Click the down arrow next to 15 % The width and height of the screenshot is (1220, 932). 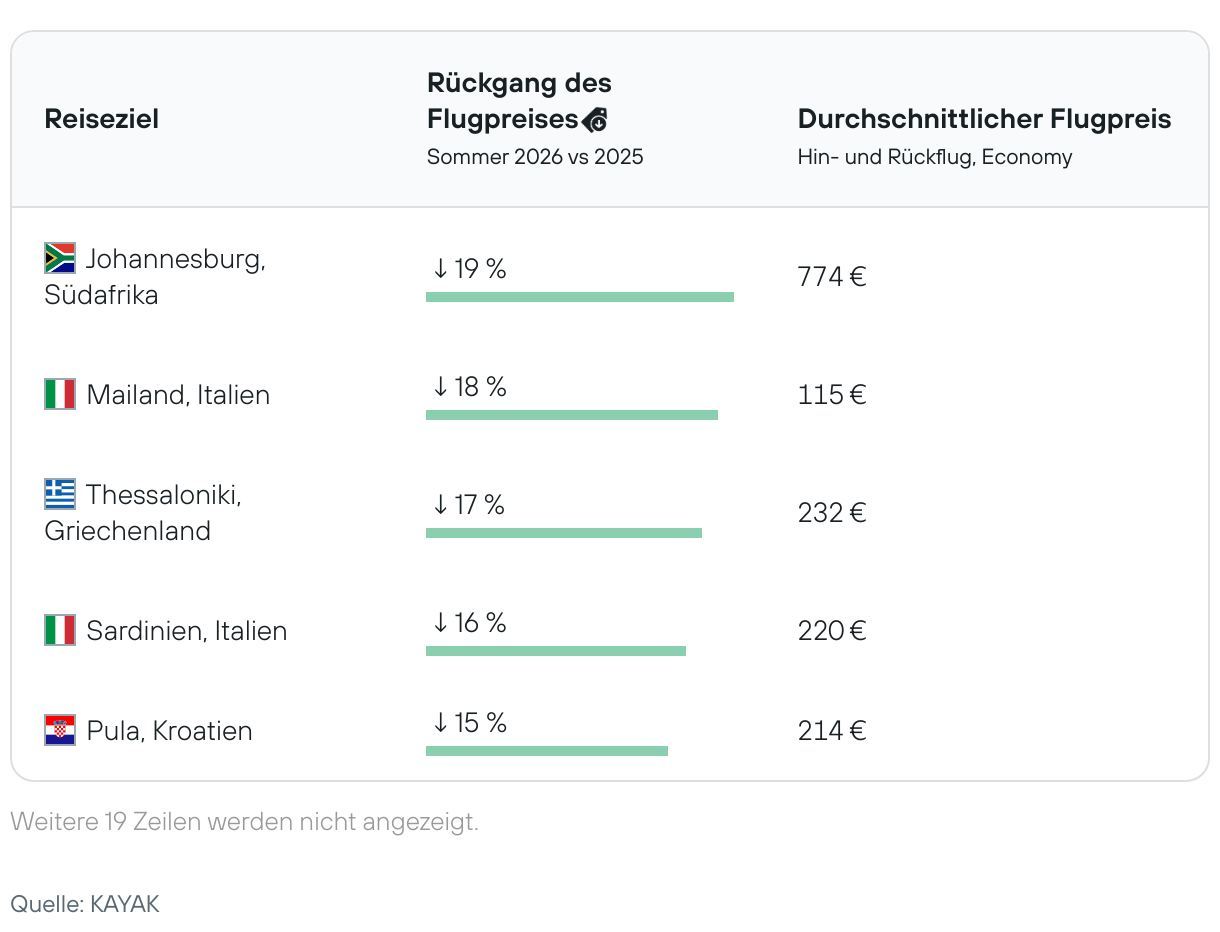point(439,723)
